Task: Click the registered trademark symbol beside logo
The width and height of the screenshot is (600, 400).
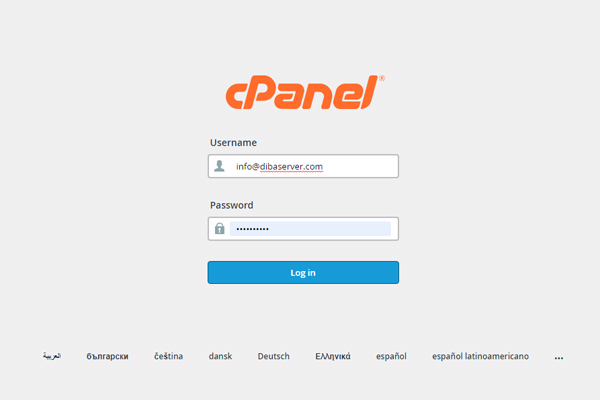Action: [382, 78]
